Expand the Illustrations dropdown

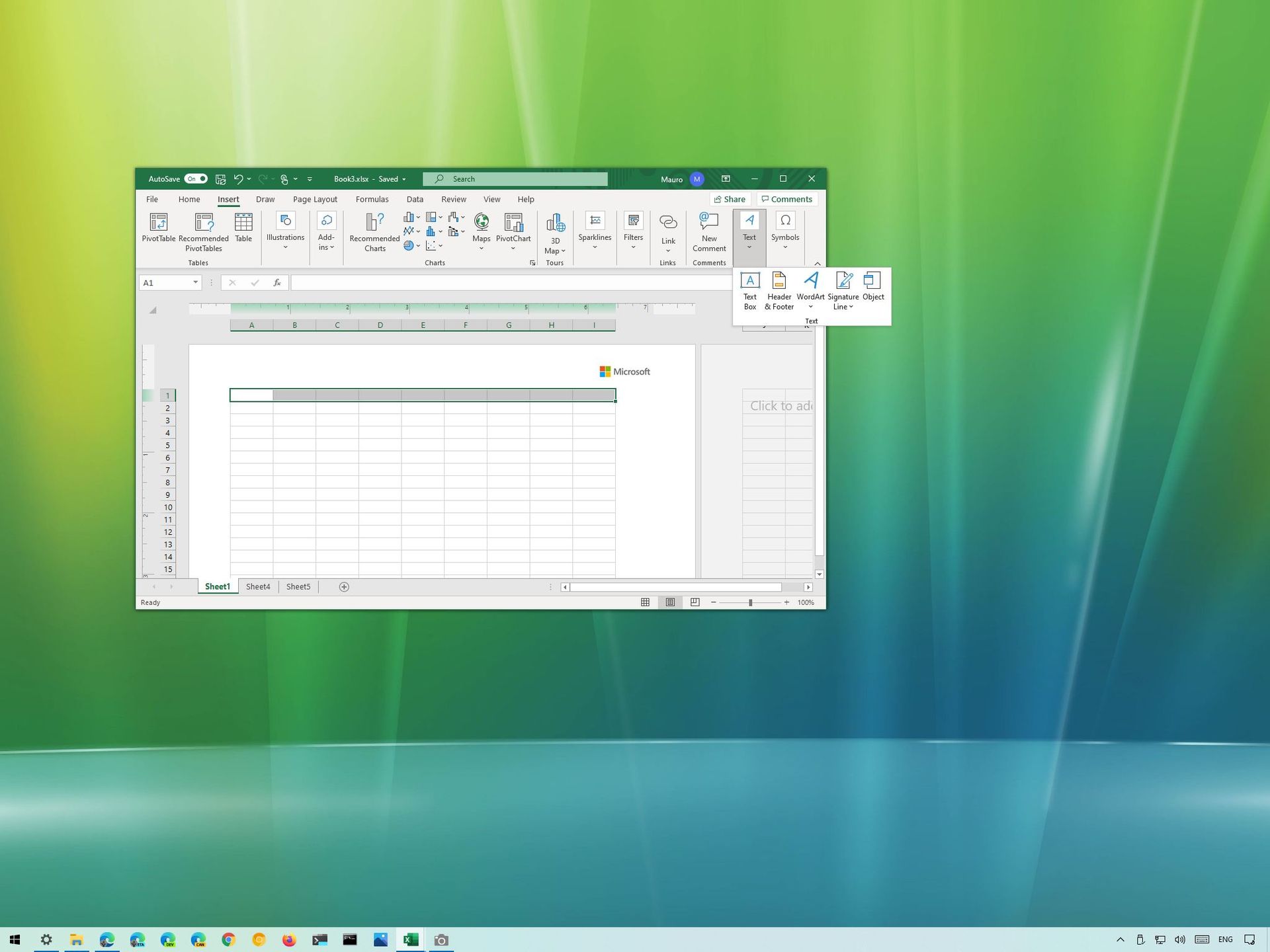pos(285,247)
